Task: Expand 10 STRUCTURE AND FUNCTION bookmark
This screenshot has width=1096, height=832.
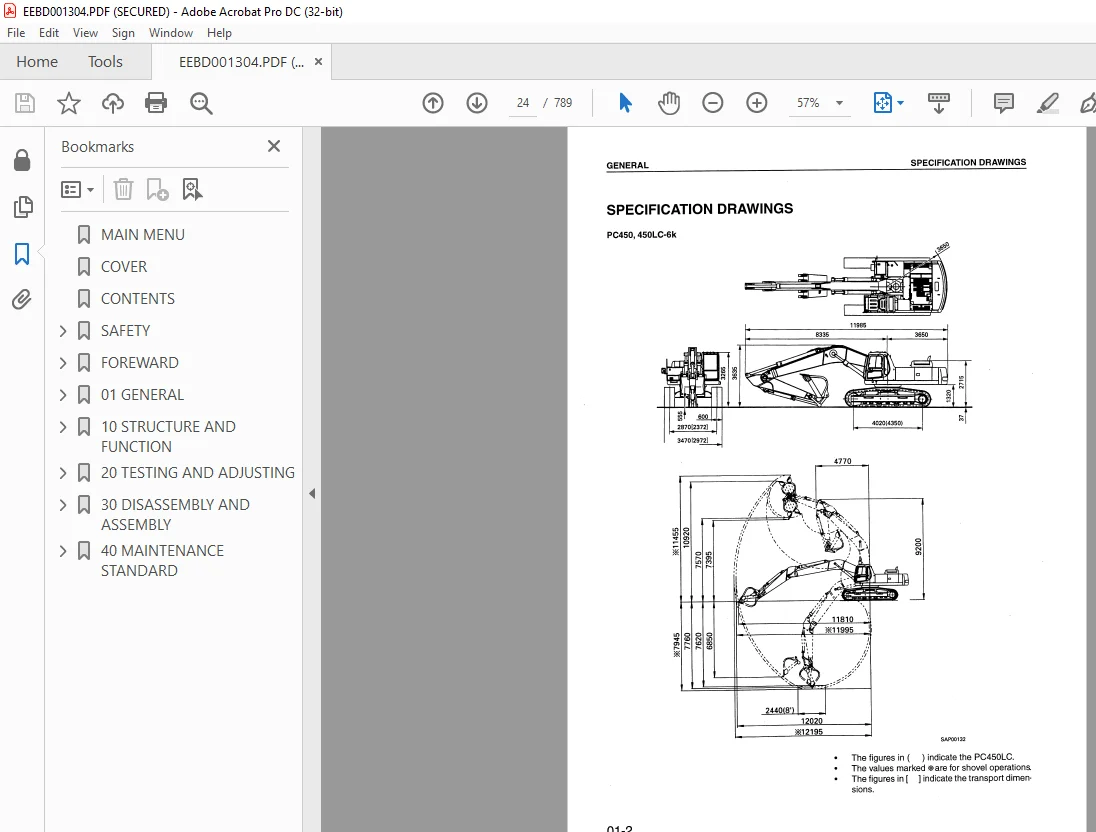Action: coord(63,427)
